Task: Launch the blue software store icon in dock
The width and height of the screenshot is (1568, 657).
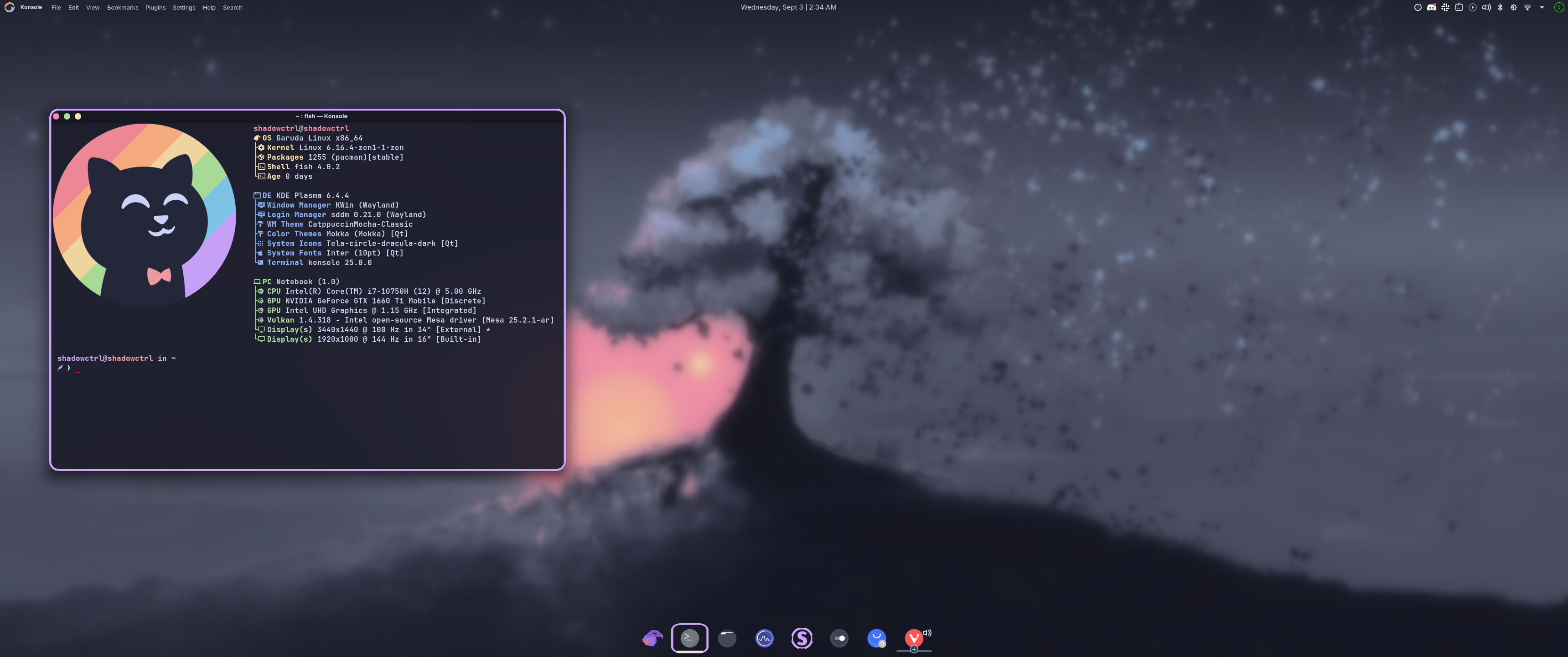Action: 876,638
